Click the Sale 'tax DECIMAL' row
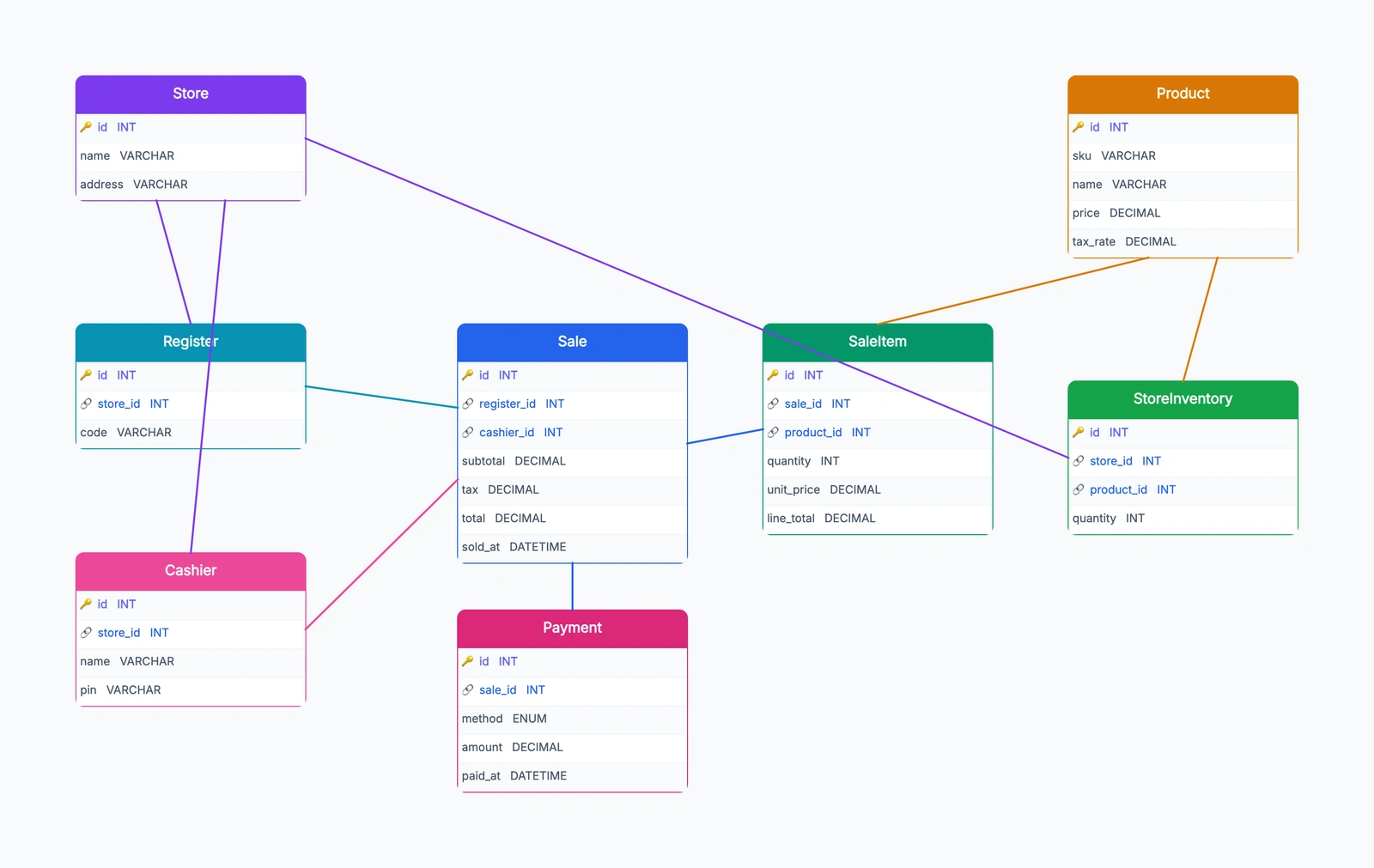 pos(573,490)
